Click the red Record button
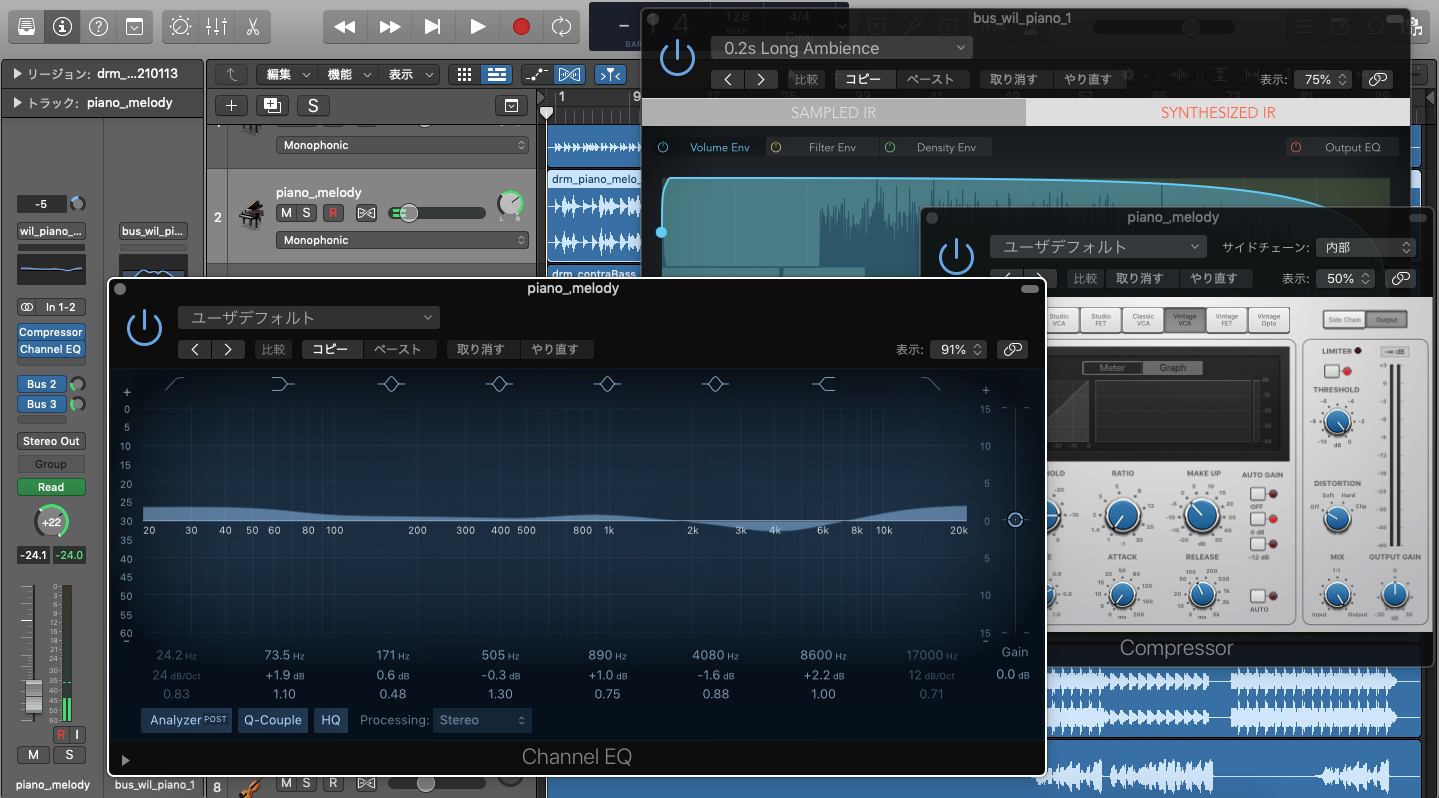This screenshot has height=798, width=1439. pyautogui.click(x=521, y=27)
